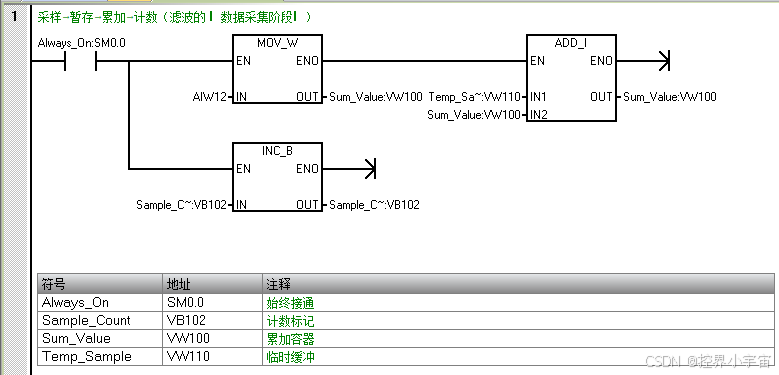
Task: Click comment 临时缓冲
Action: (x=291, y=357)
